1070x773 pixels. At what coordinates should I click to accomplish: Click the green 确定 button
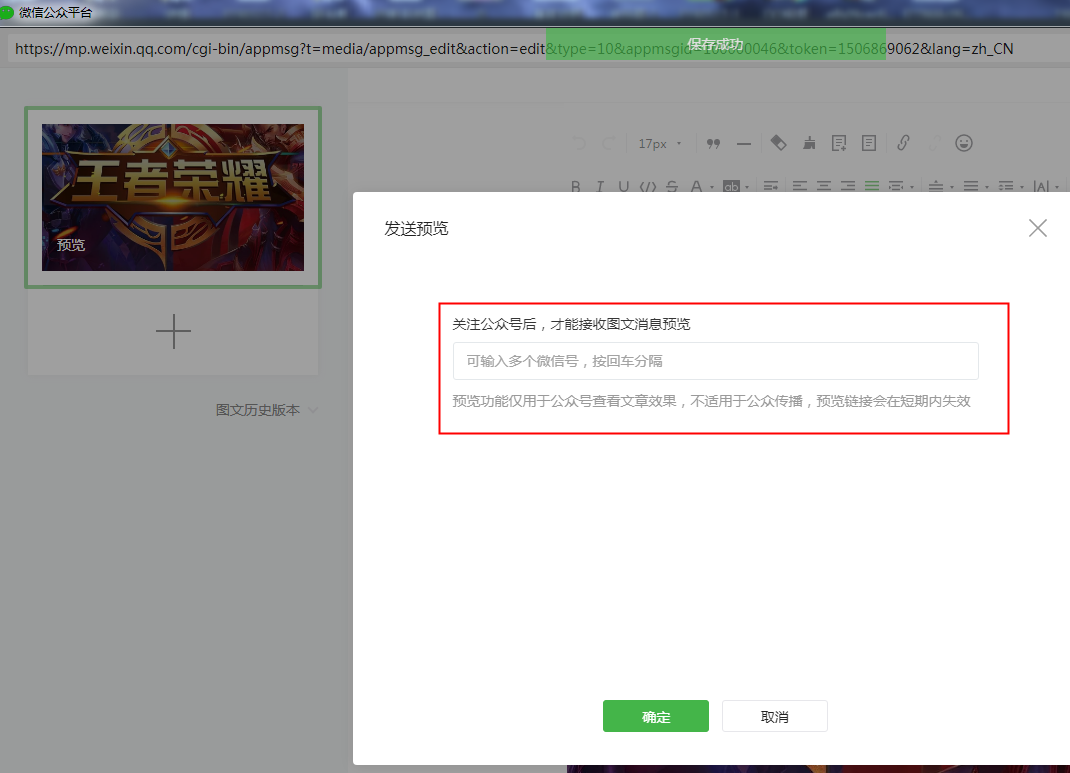tap(656, 716)
